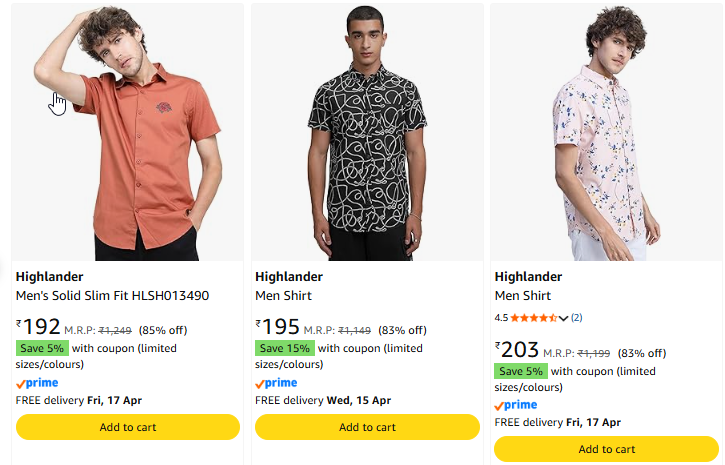
Task: Expand the rating breakdown chevron
Action: 564,318
